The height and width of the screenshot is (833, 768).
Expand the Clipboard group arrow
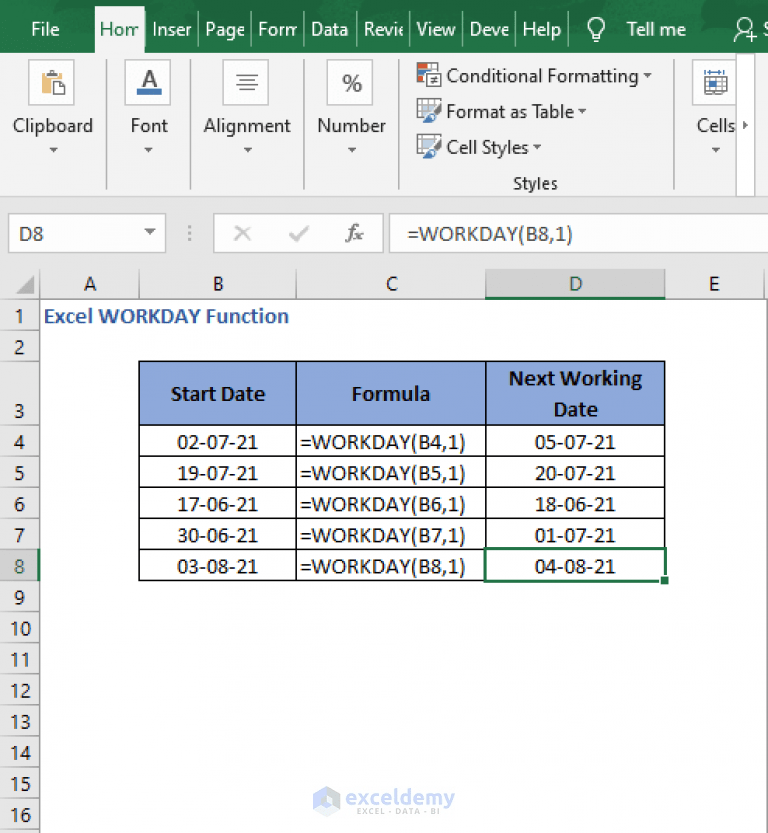[53, 150]
